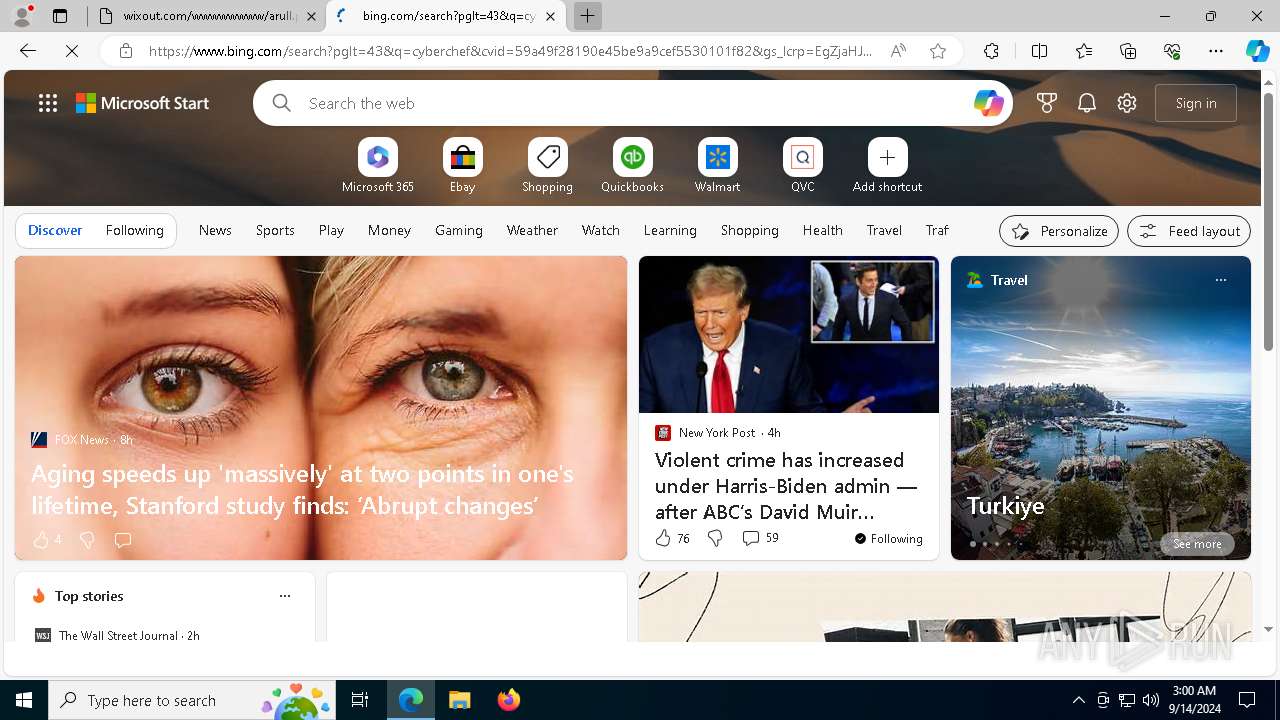1280x720 pixels.
Task: Open the Favorites list
Action: point(1084,51)
